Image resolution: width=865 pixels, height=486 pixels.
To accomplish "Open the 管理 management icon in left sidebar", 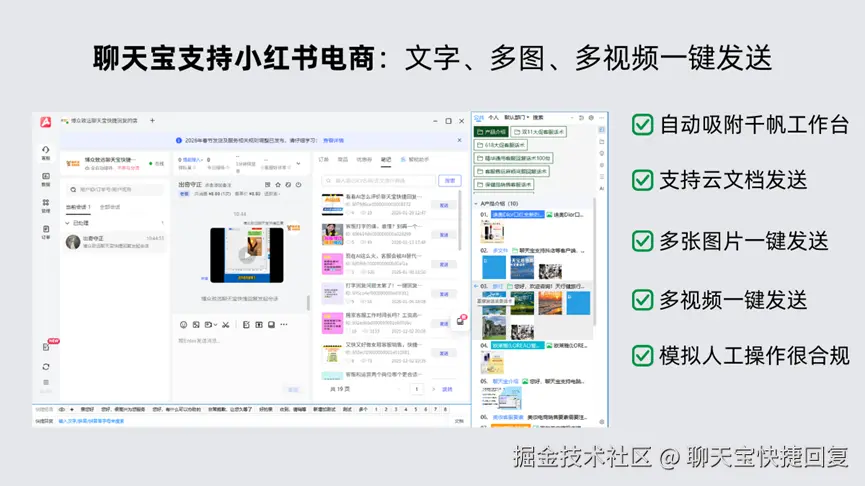I will coord(46,205).
